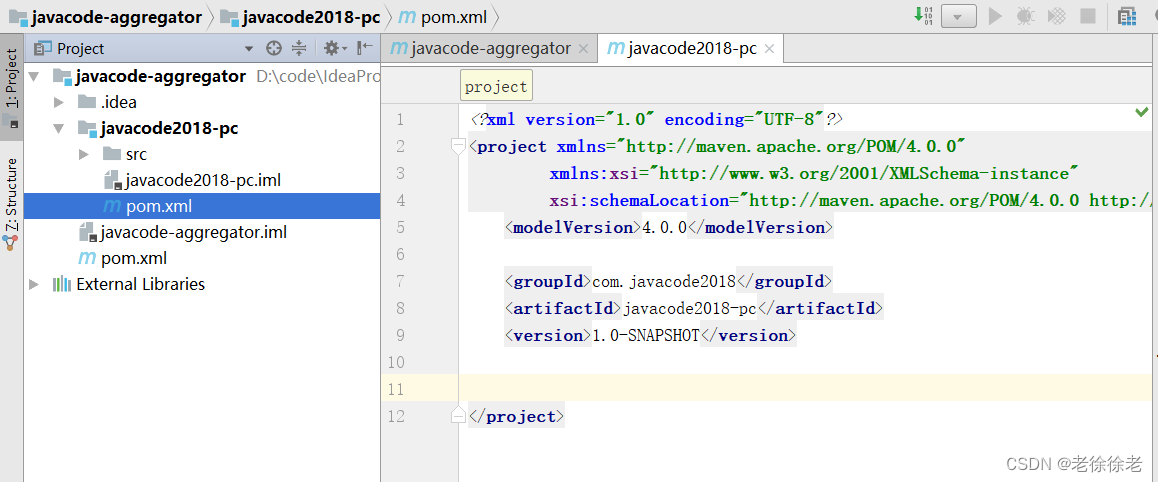Image resolution: width=1158 pixels, height=482 pixels.
Task: Hide the Project tool window
Action: pyautogui.click(x=365, y=49)
